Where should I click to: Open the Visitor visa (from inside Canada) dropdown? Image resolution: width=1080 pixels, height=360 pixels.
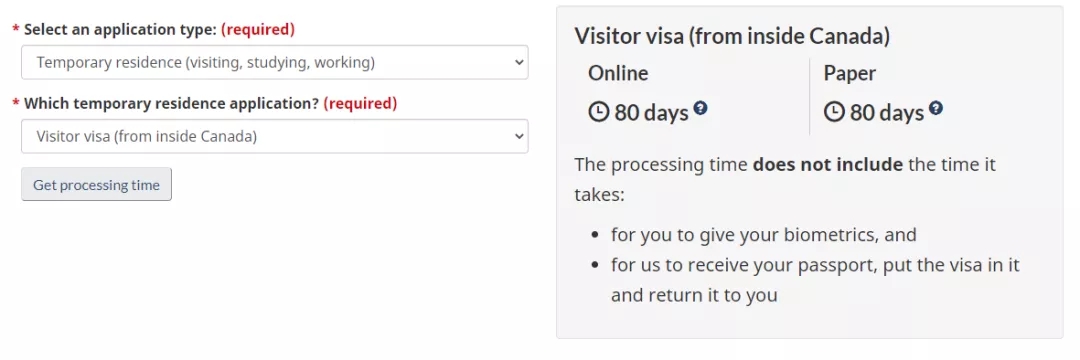coord(275,136)
